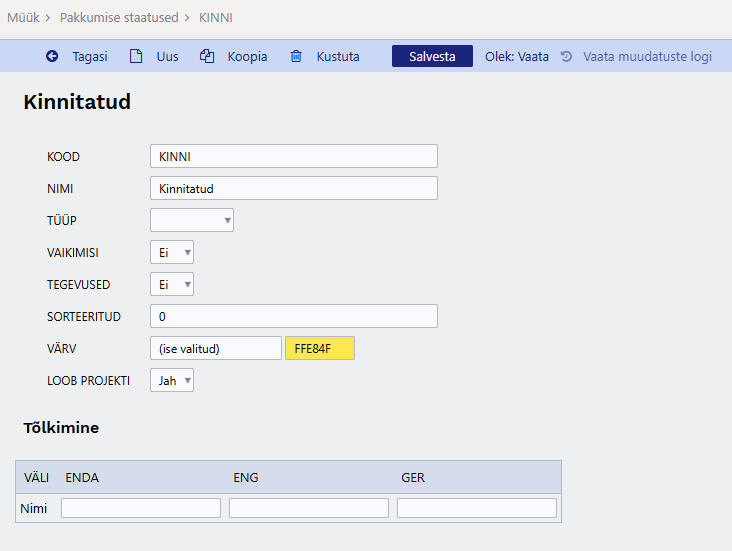Navigate to Pakkumise staatused breadcrumb

[x=119, y=18]
